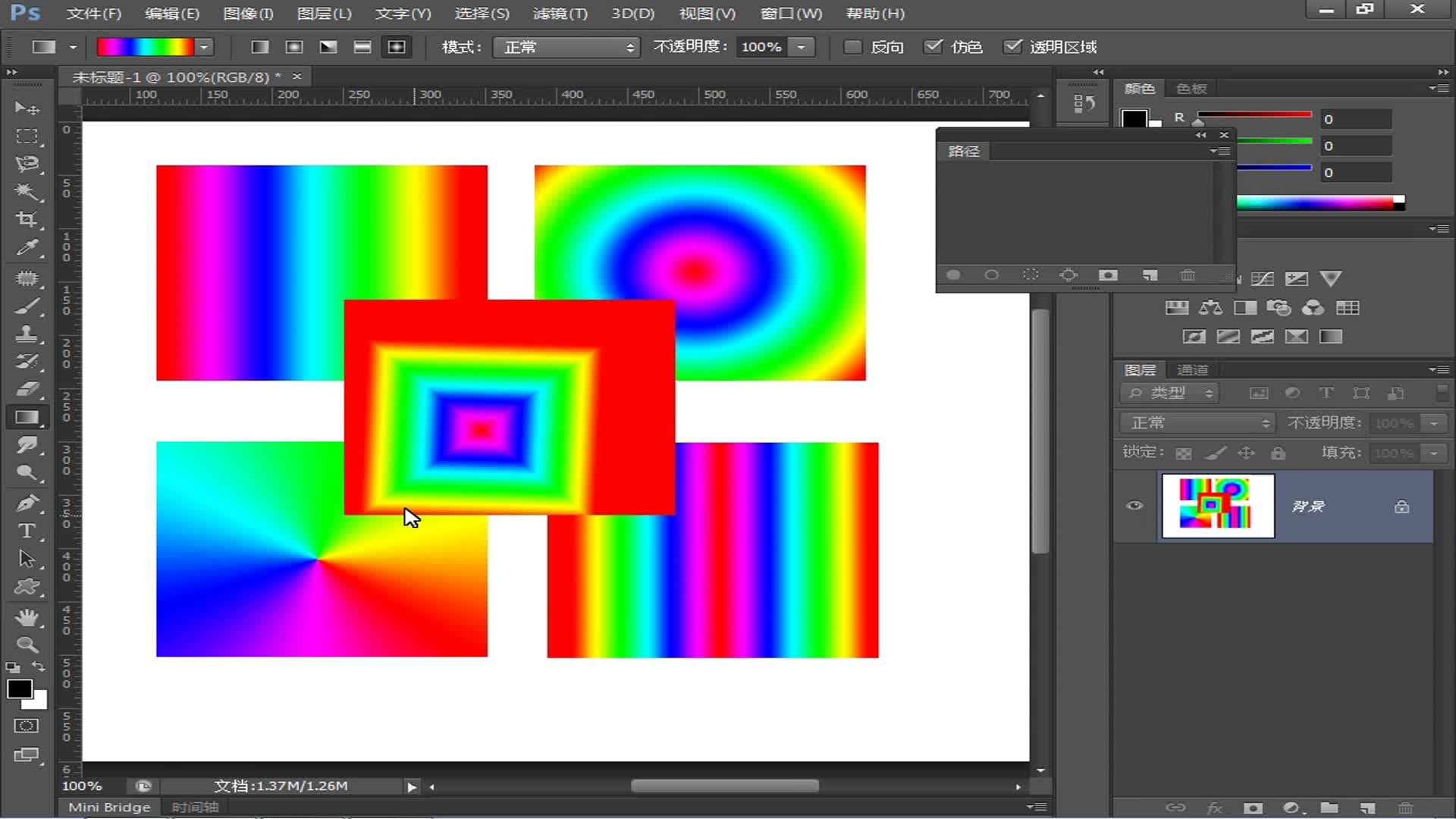Open the 模式 blend mode dropdown
The width and height of the screenshot is (1456, 819).
point(566,47)
